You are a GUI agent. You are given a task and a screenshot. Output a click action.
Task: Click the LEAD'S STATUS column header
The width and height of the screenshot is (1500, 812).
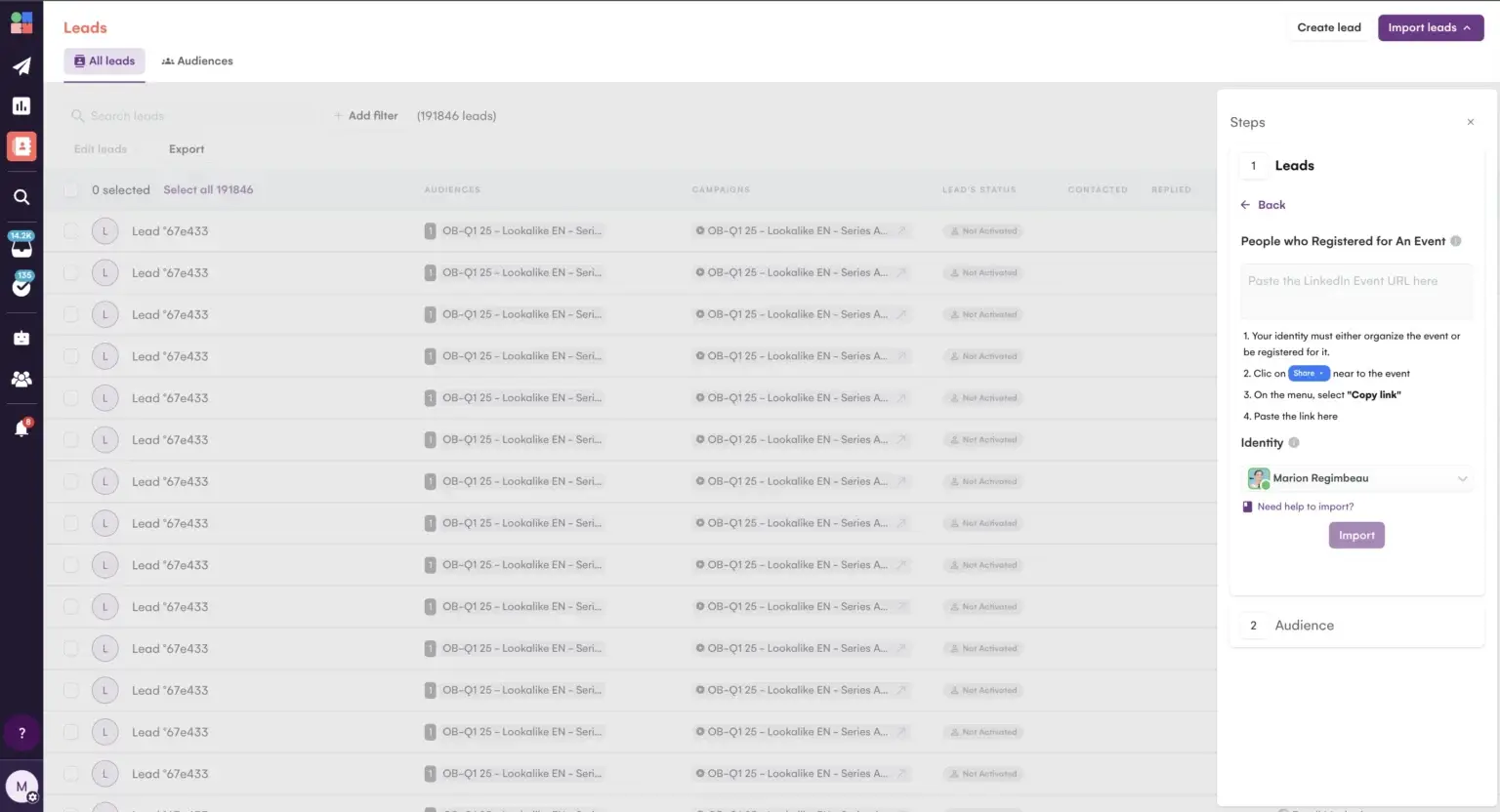point(979,189)
